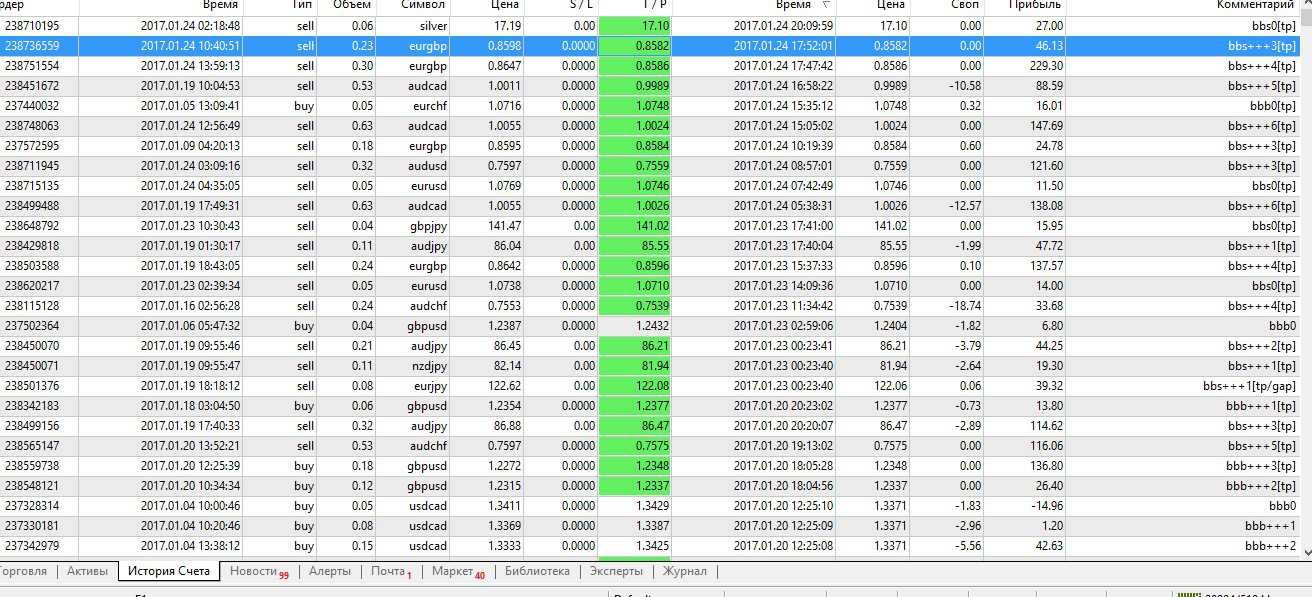Open the Активы tab
The image size is (1312, 597).
pyautogui.click(x=87, y=571)
